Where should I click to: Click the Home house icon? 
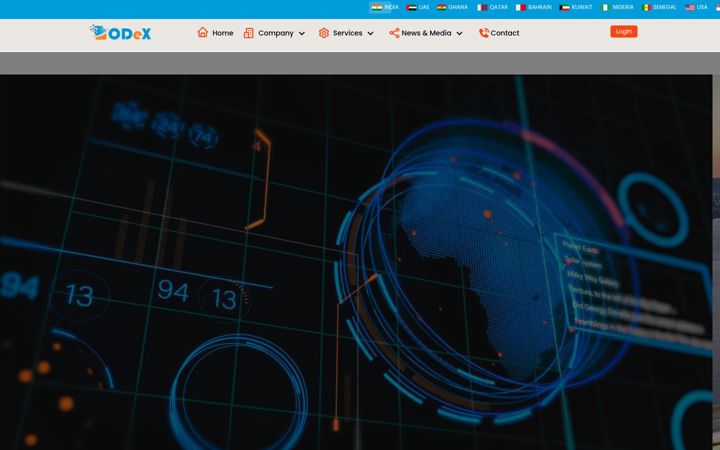tap(202, 33)
